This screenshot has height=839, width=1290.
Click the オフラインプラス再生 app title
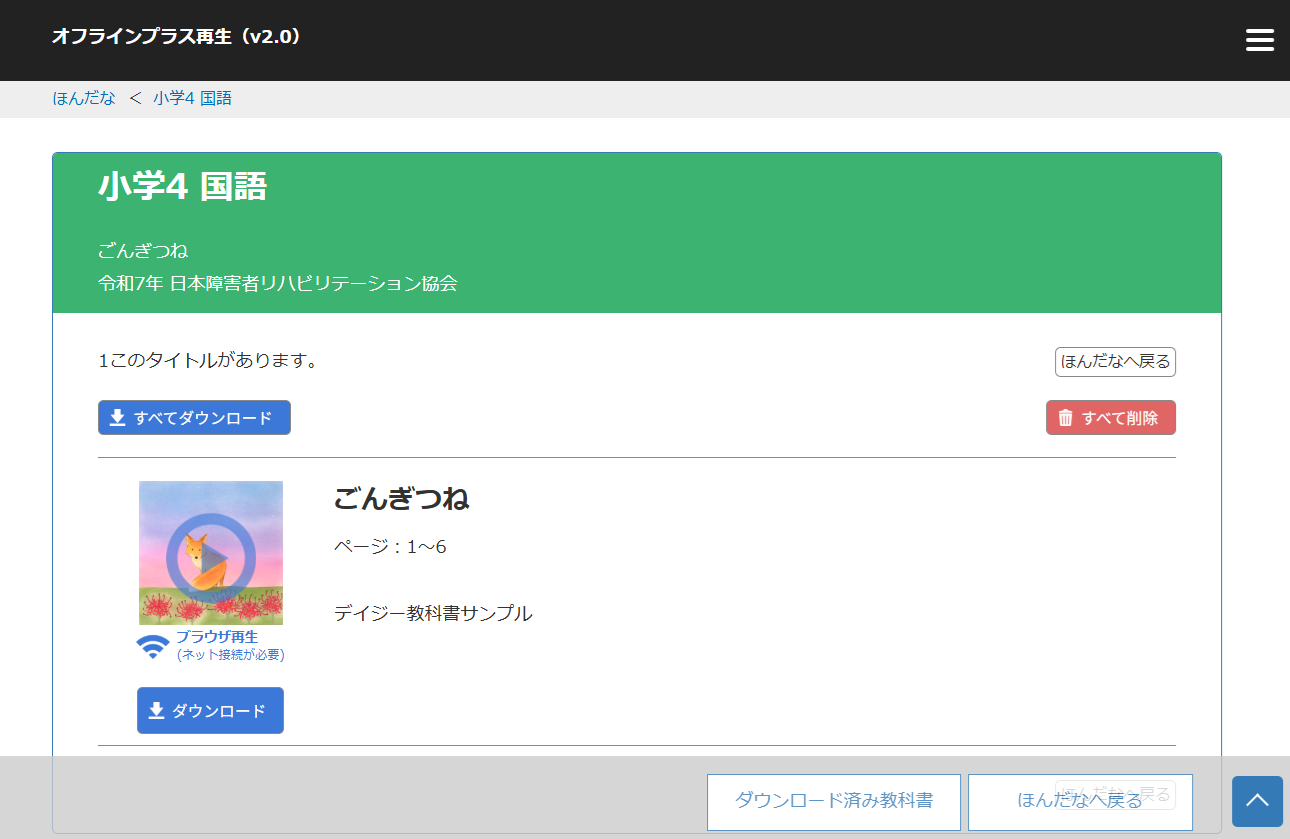[x=176, y=37]
